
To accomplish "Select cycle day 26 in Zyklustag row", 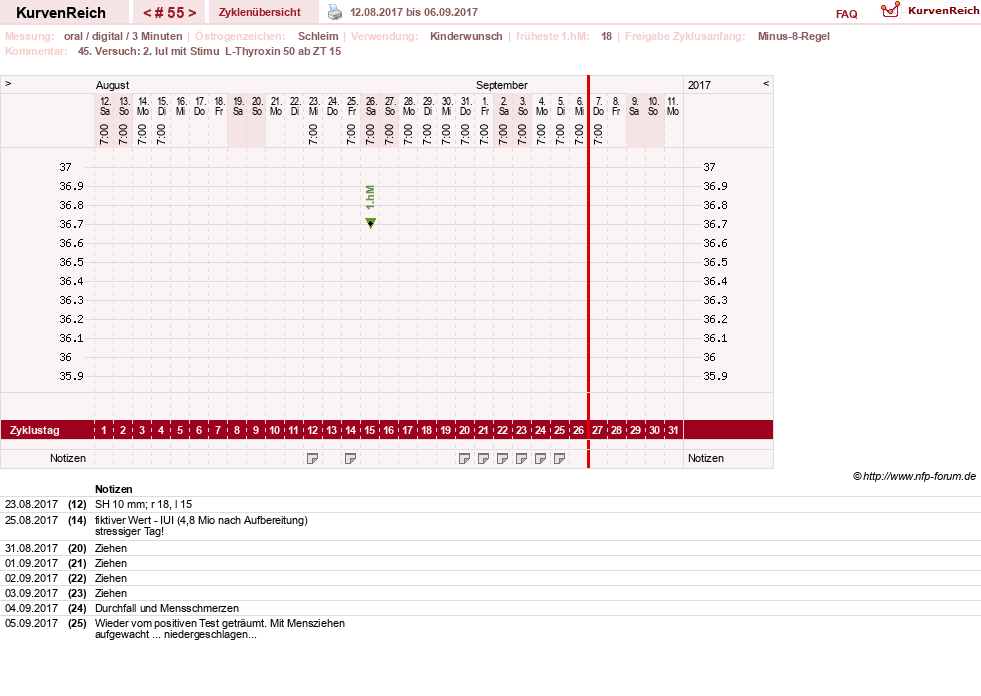I will point(579,430).
